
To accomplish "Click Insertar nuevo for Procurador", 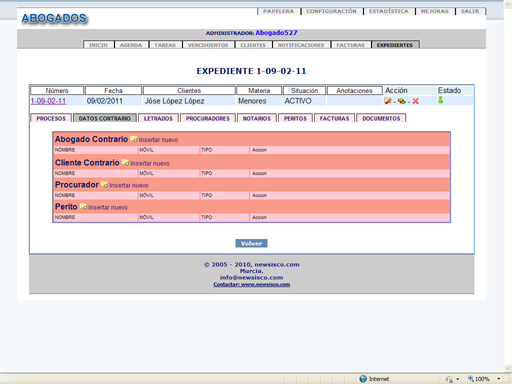I will tap(129, 185).
